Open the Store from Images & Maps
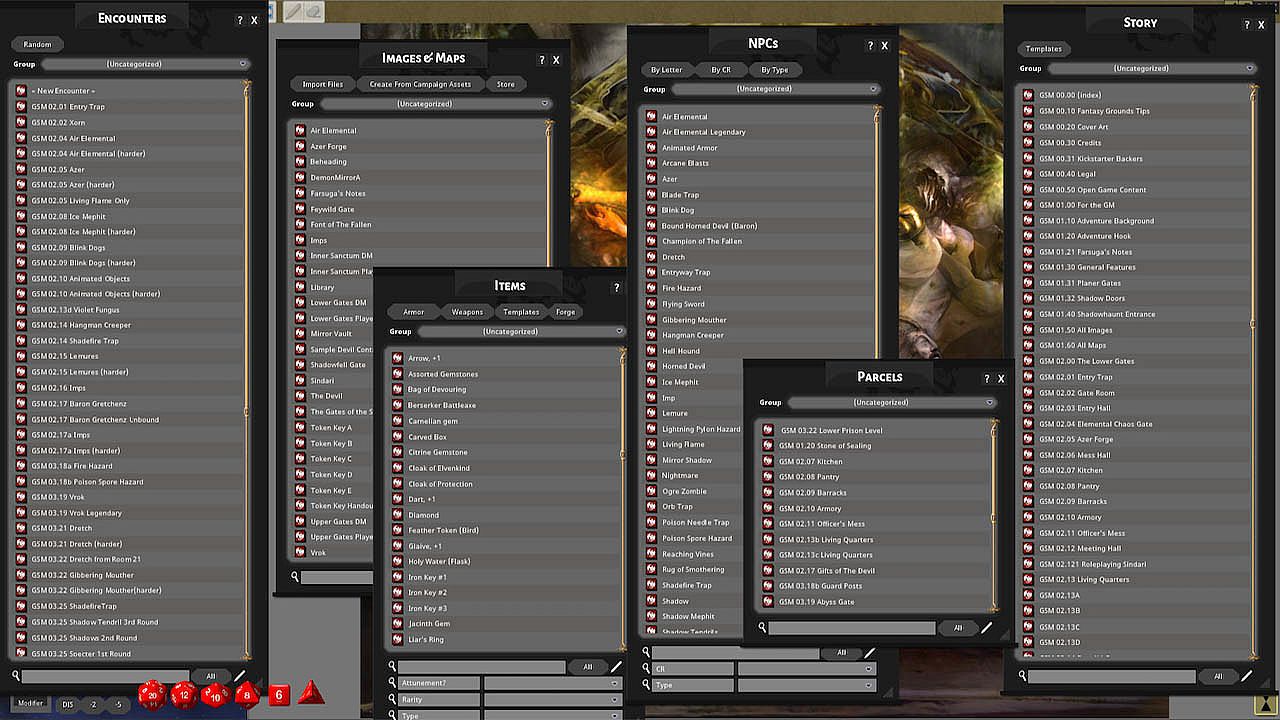The image size is (1280, 720). pyautogui.click(x=506, y=84)
